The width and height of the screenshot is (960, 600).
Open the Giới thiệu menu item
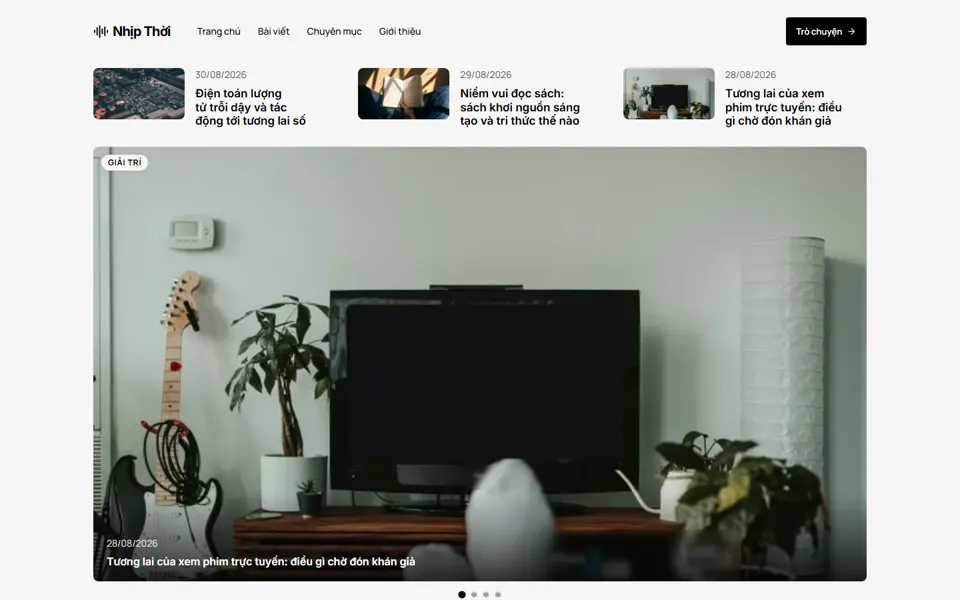click(x=400, y=31)
